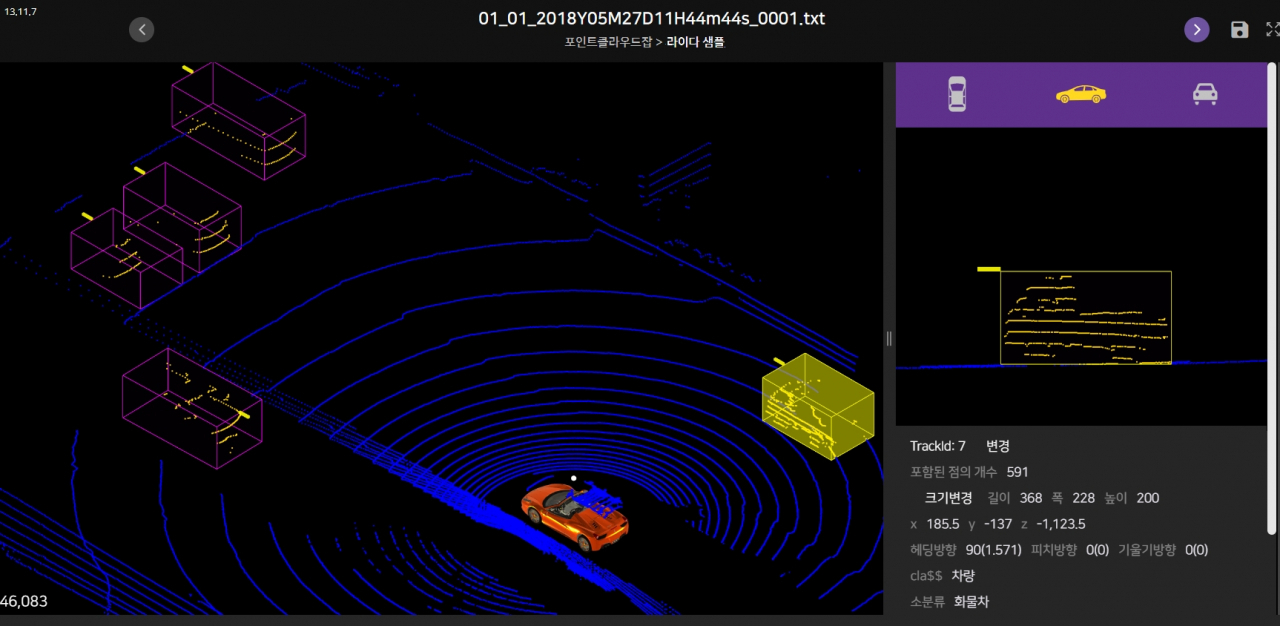Switch to side car view
The image size is (1280, 626).
pos(1081,94)
